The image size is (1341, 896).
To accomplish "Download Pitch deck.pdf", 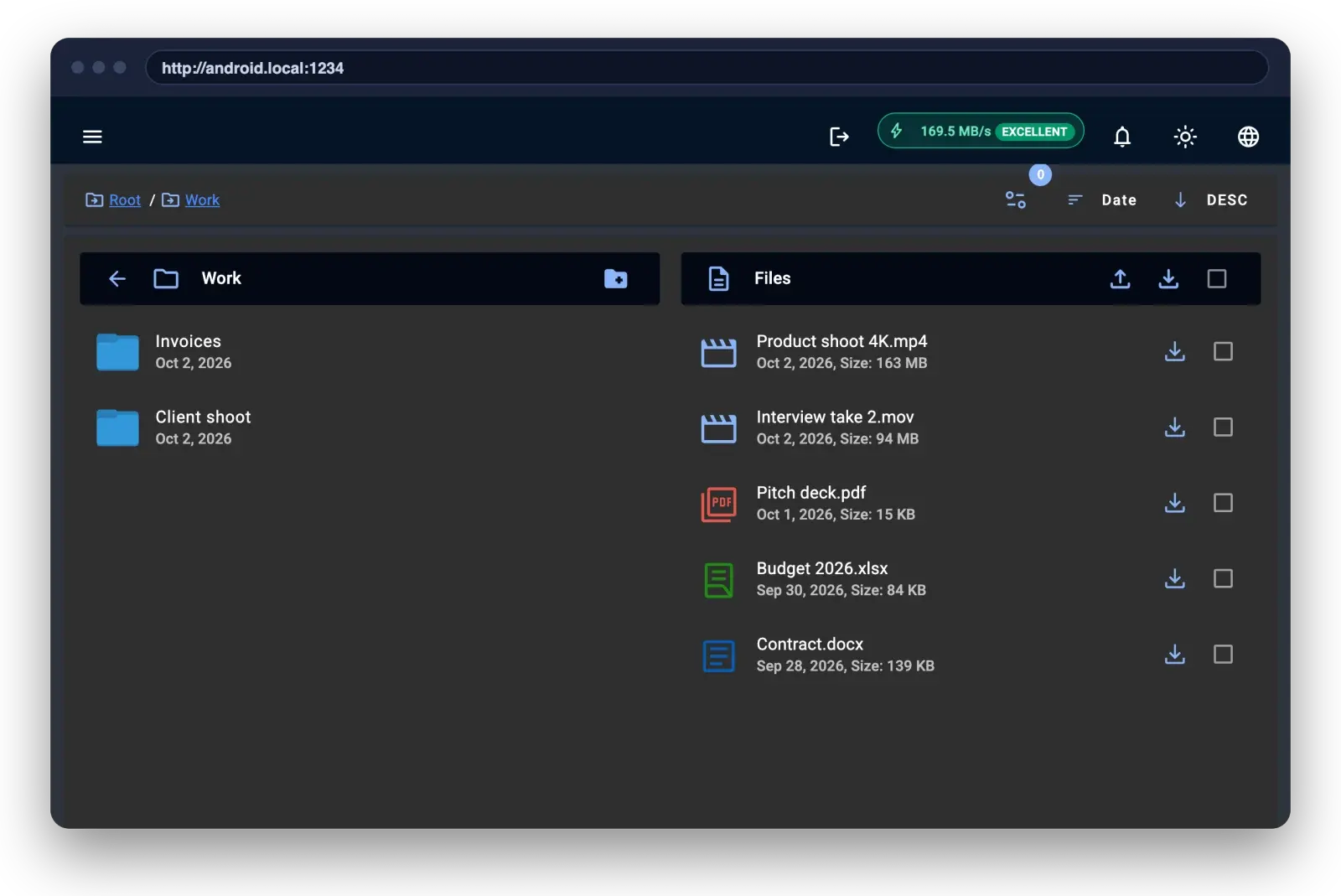I will 1175,503.
